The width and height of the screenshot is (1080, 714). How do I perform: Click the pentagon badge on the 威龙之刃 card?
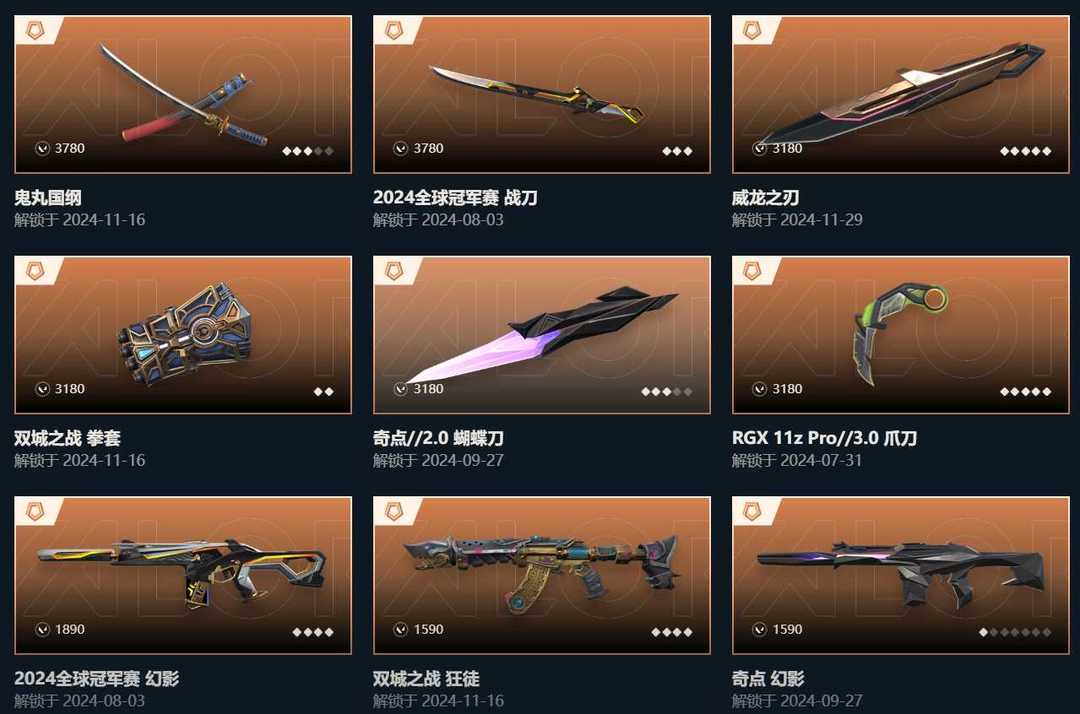(x=752, y=30)
